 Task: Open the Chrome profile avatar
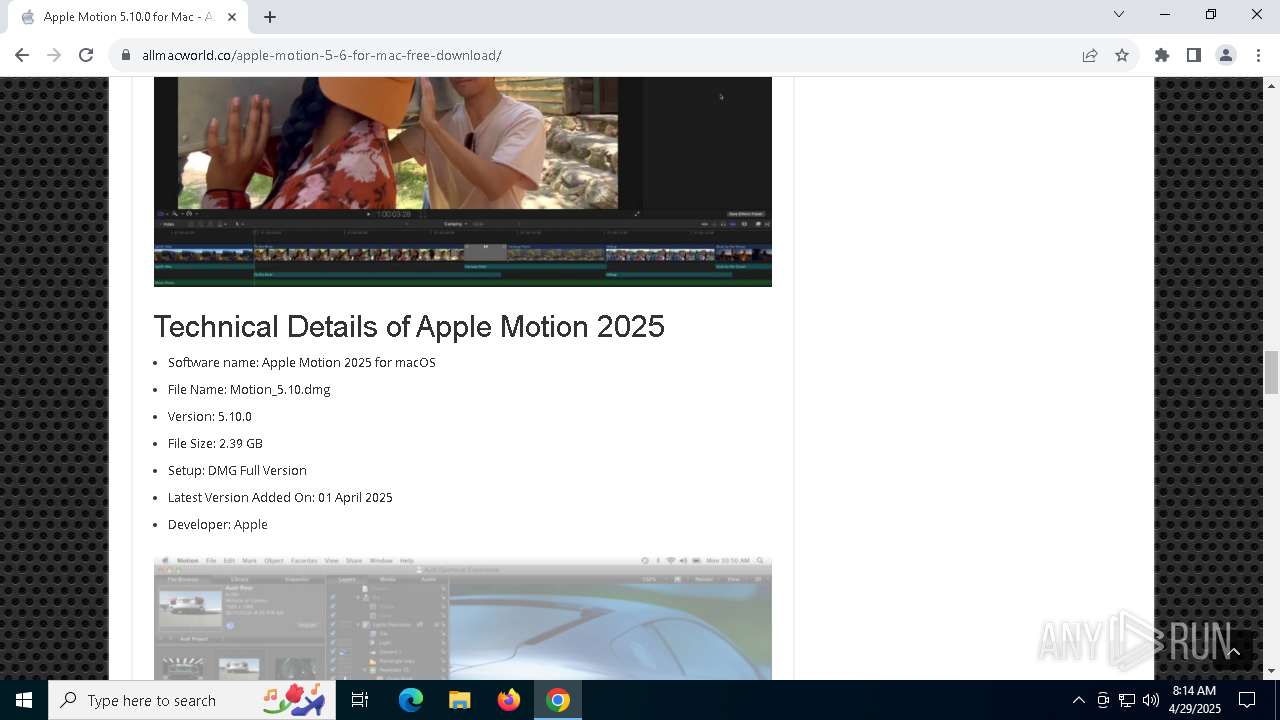(1226, 55)
